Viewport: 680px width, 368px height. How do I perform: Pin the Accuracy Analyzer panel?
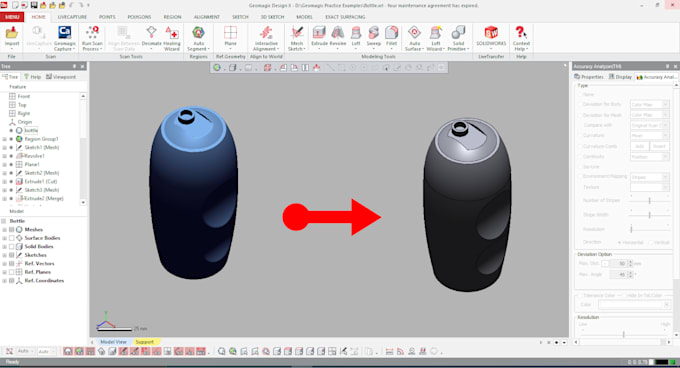667,66
